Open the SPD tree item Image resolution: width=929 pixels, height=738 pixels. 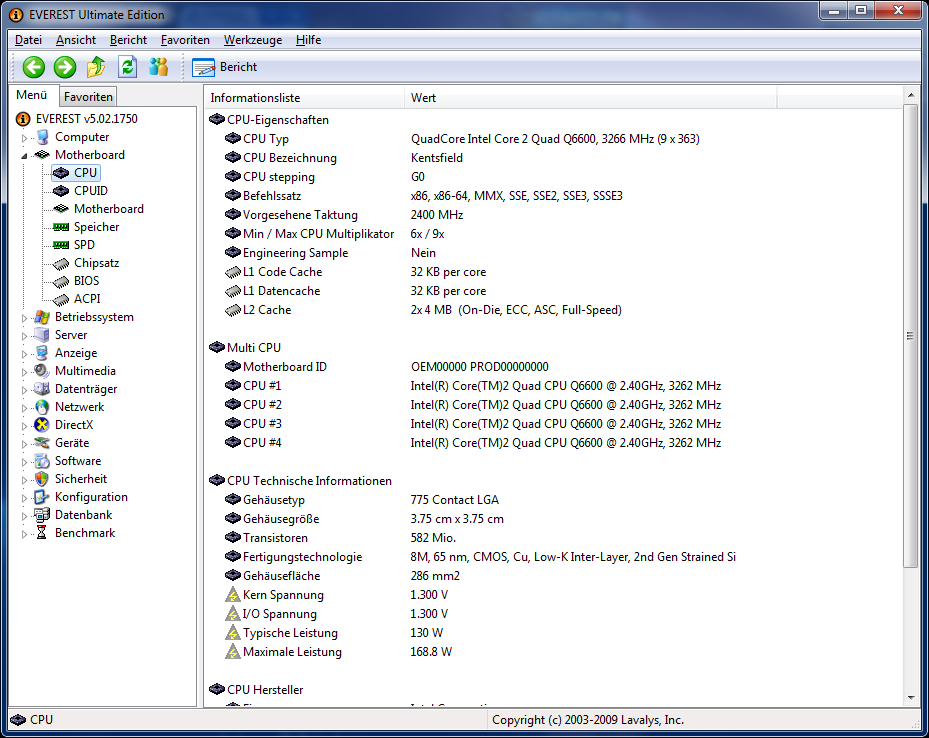click(84, 245)
